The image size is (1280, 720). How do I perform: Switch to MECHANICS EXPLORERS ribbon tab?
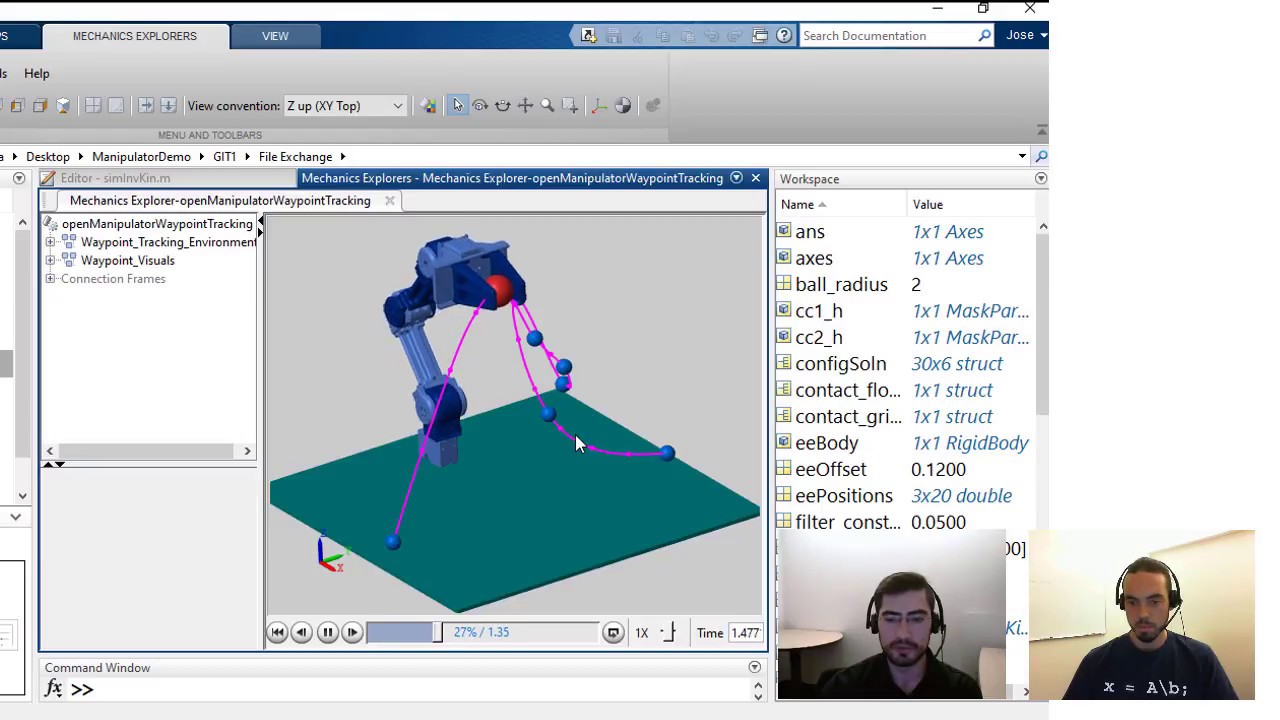(135, 36)
